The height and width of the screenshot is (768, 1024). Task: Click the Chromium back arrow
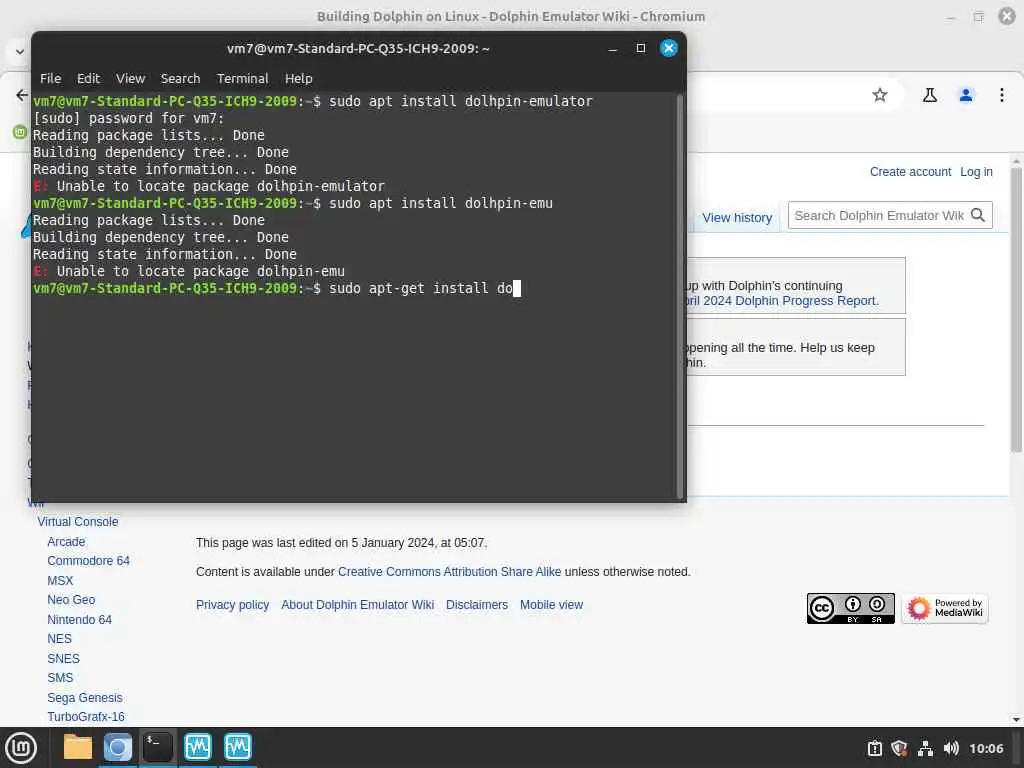(22, 95)
